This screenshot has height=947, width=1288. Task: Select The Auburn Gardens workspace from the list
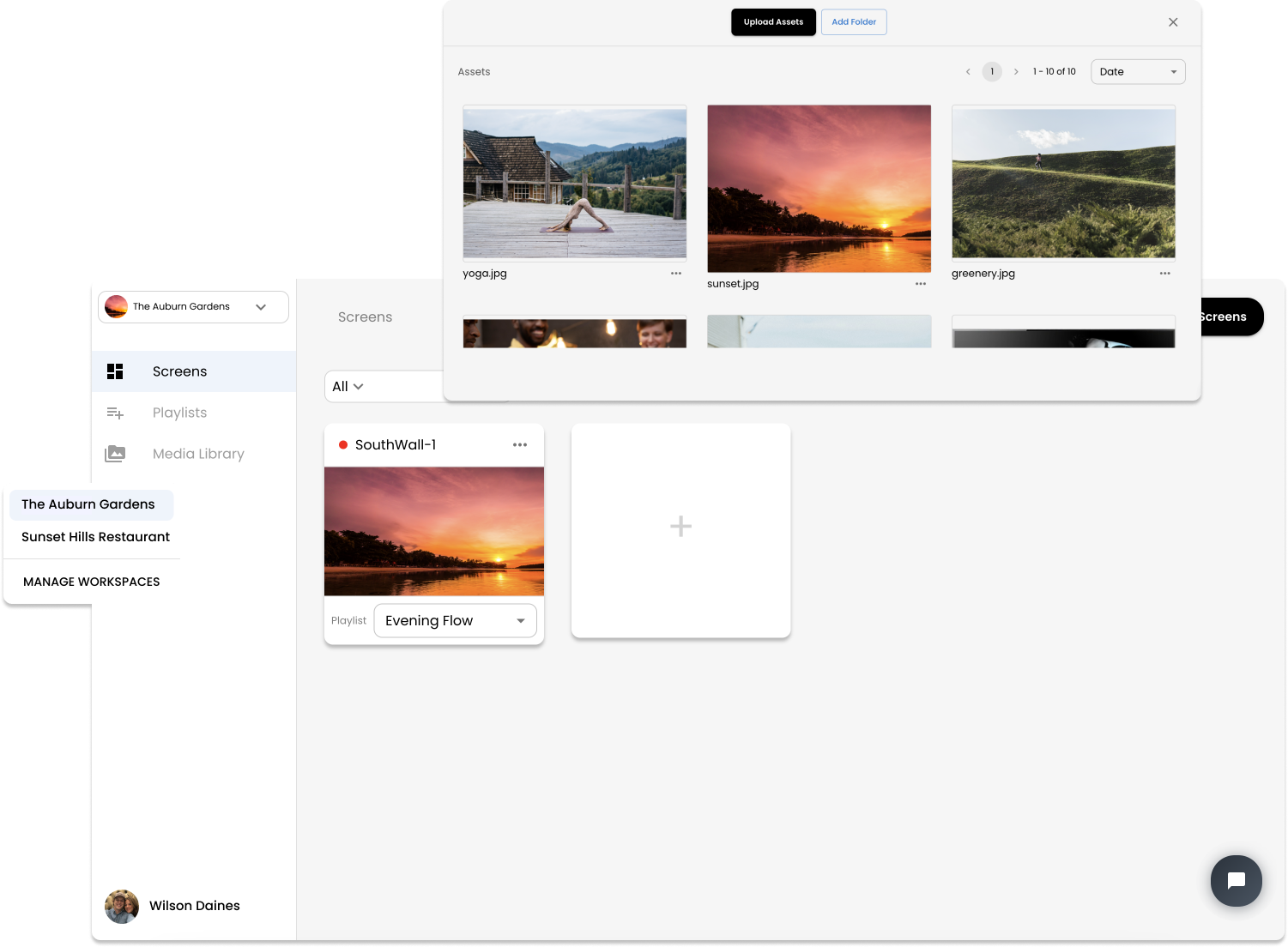[92, 504]
